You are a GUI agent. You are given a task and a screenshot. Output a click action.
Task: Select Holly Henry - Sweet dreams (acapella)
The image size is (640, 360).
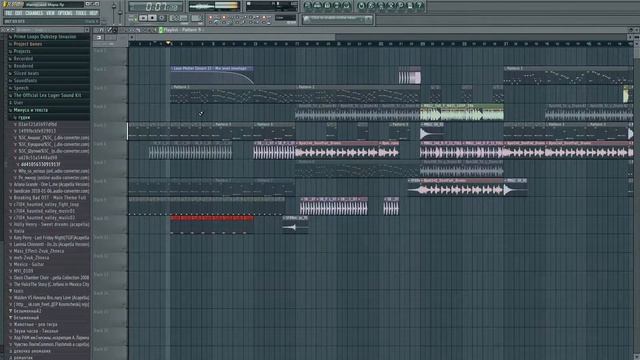[51, 224]
